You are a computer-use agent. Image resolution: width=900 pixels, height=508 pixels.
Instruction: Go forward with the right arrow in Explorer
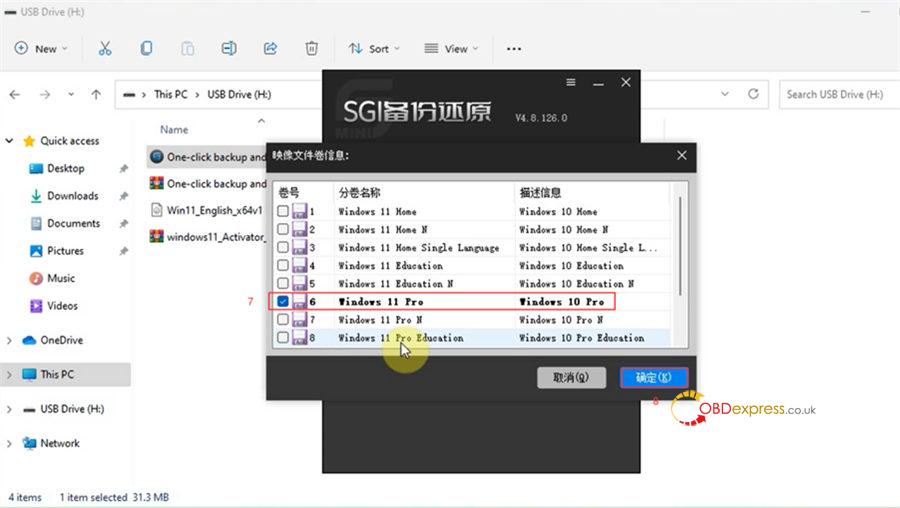[x=45, y=95]
